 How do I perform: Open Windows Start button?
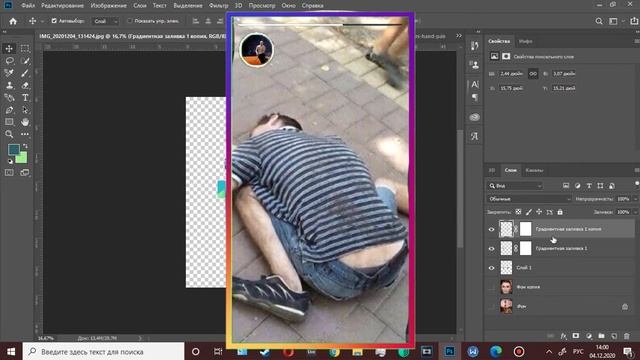tap(11, 351)
